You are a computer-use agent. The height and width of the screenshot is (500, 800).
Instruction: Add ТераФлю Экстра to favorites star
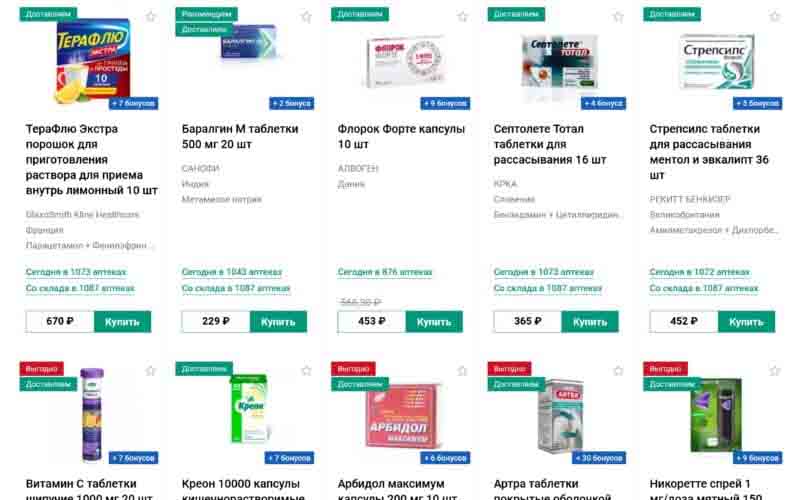click(x=151, y=16)
